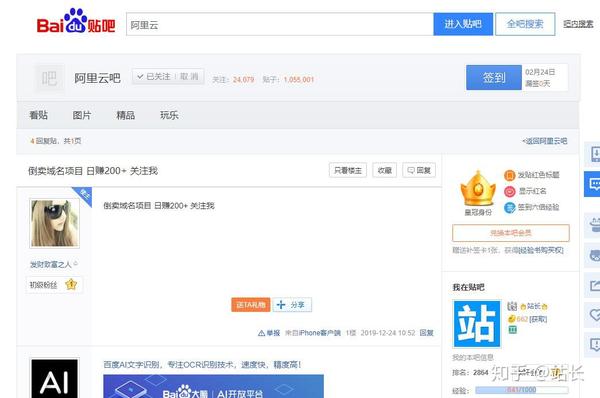Click the 回复 link beside 2019-12-24 timestamp

click(x=426, y=333)
